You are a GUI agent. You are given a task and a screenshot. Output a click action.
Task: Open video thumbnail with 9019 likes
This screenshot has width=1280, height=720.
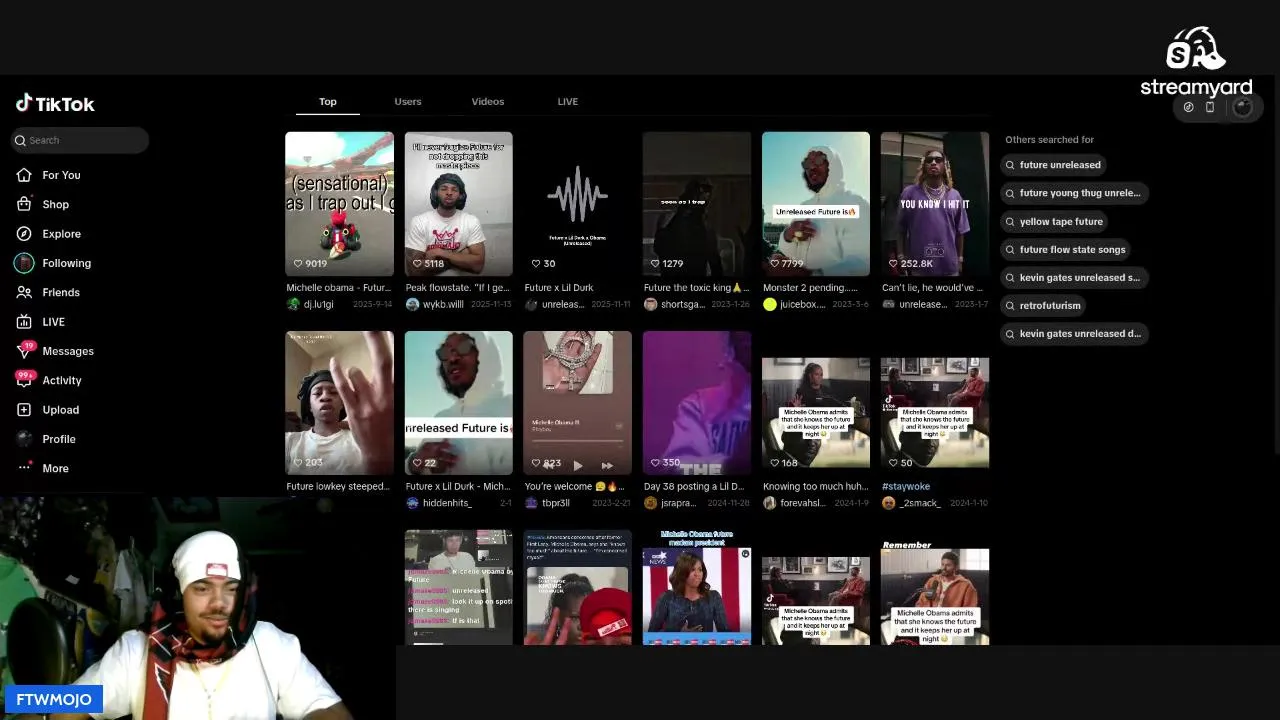click(x=339, y=204)
